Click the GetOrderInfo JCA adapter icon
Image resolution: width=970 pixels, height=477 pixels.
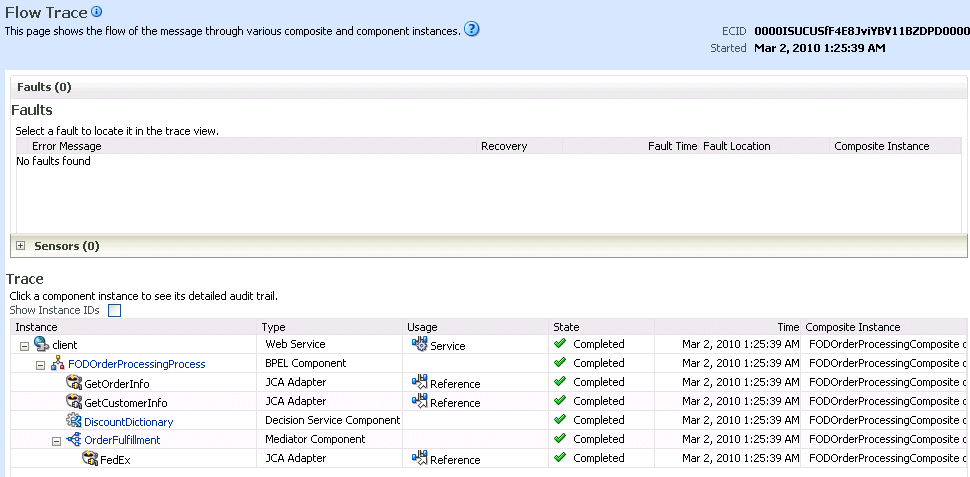point(74,383)
